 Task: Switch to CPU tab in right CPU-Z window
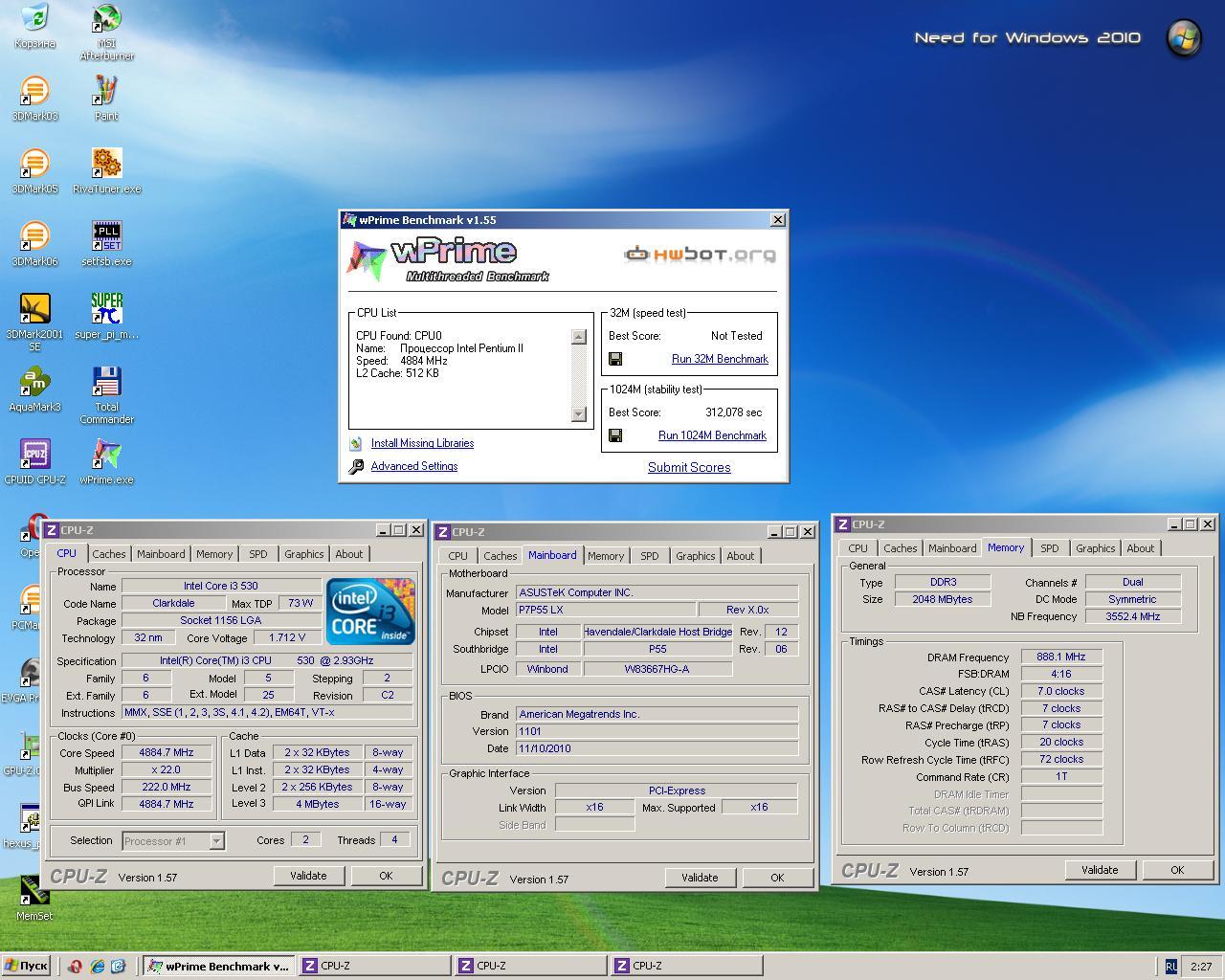[x=857, y=548]
